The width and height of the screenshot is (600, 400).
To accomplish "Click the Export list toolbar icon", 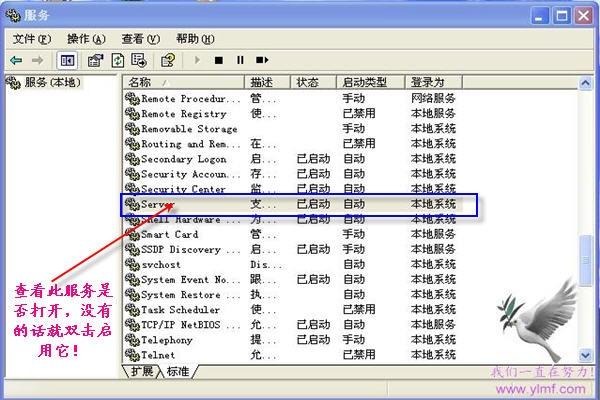I will [x=139, y=60].
